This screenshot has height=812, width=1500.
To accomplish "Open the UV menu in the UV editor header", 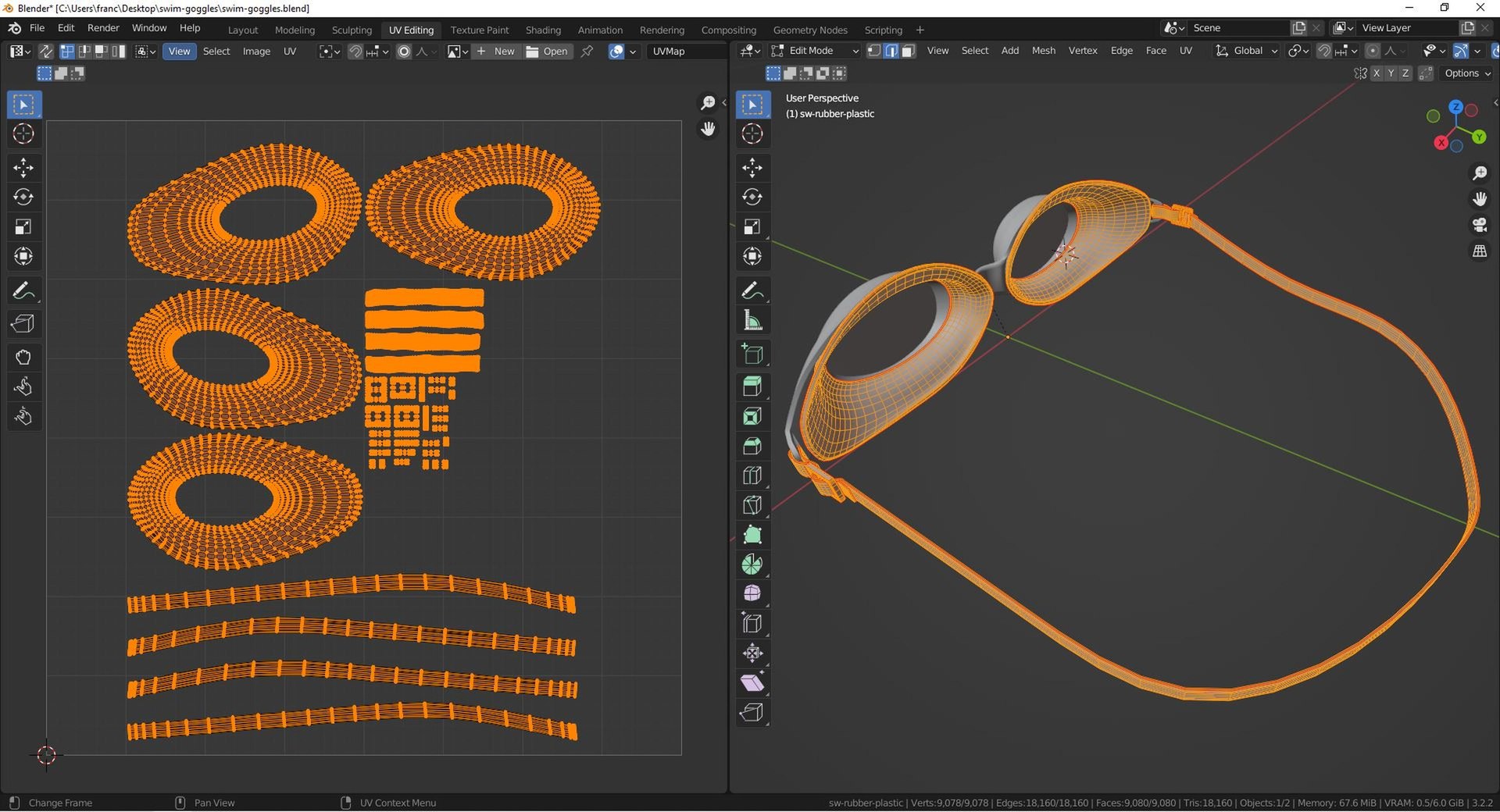I will (x=290, y=52).
